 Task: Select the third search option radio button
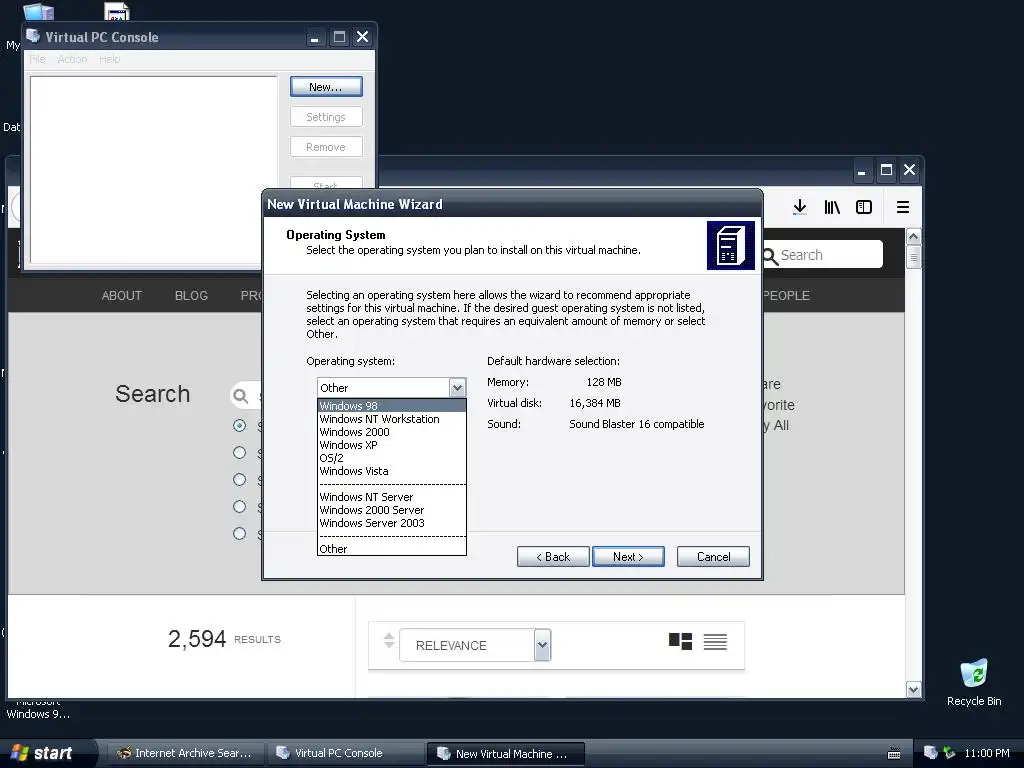pos(240,479)
